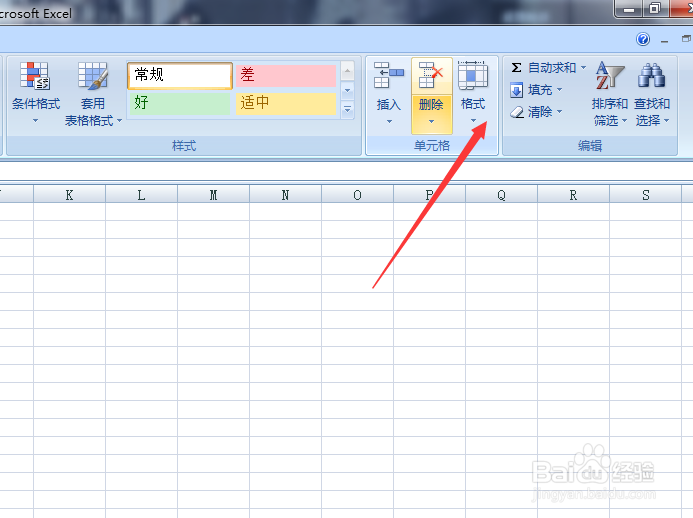Expand the 筛选 sort filter dropdown arrow

[624, 120]
